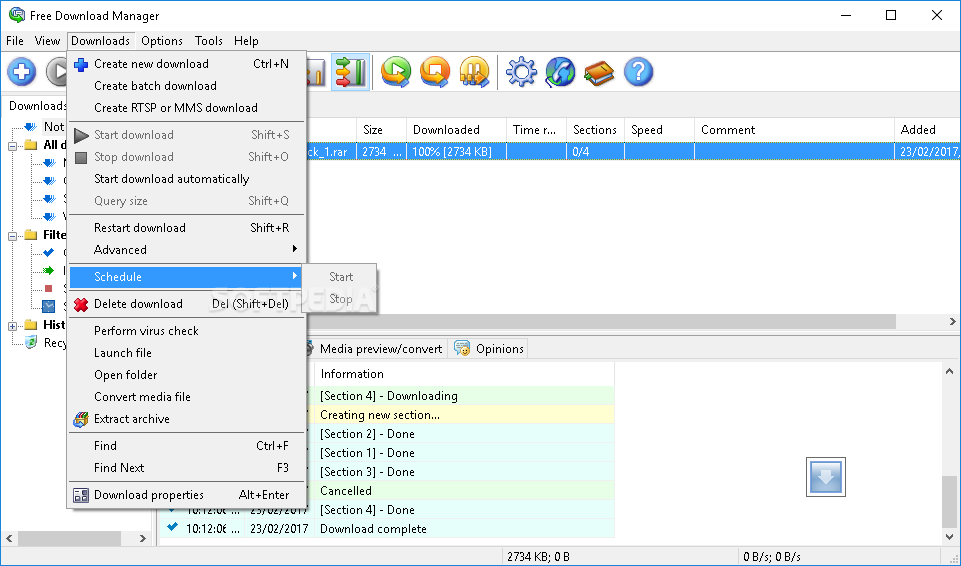The image size is (961, 566).
Task: Choose Restart download menu entry
Action: (187, 228)
